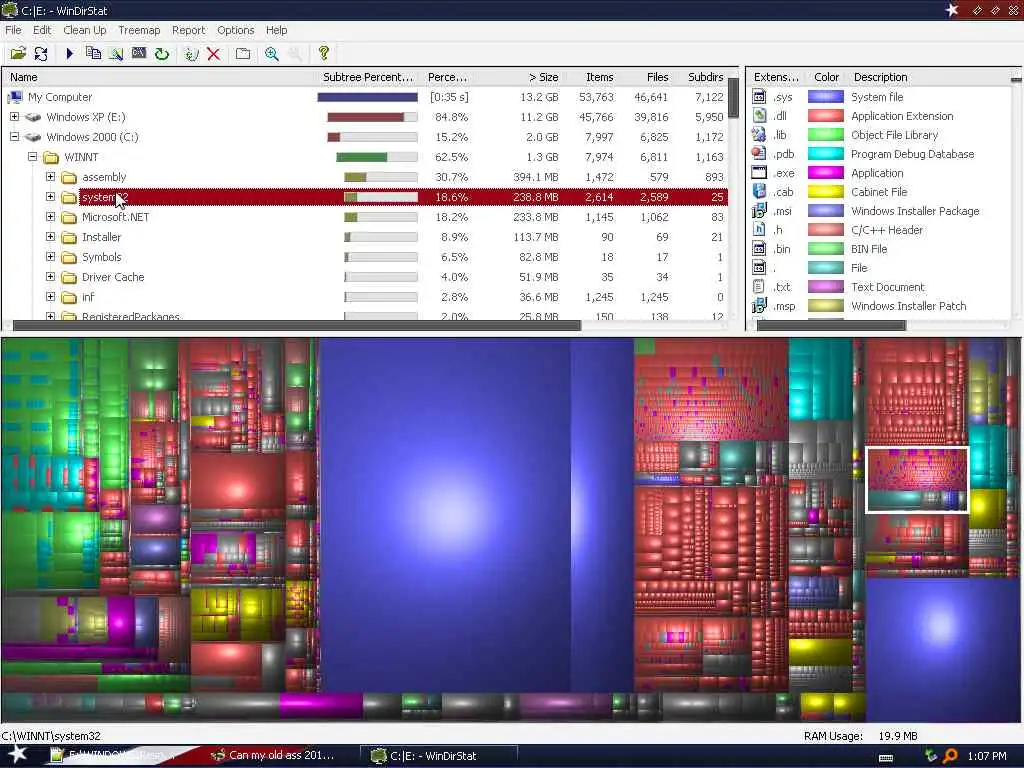Open the Report menu
Image resolution: width=1024 pixels, height=768 pixels.
(188, 30)
